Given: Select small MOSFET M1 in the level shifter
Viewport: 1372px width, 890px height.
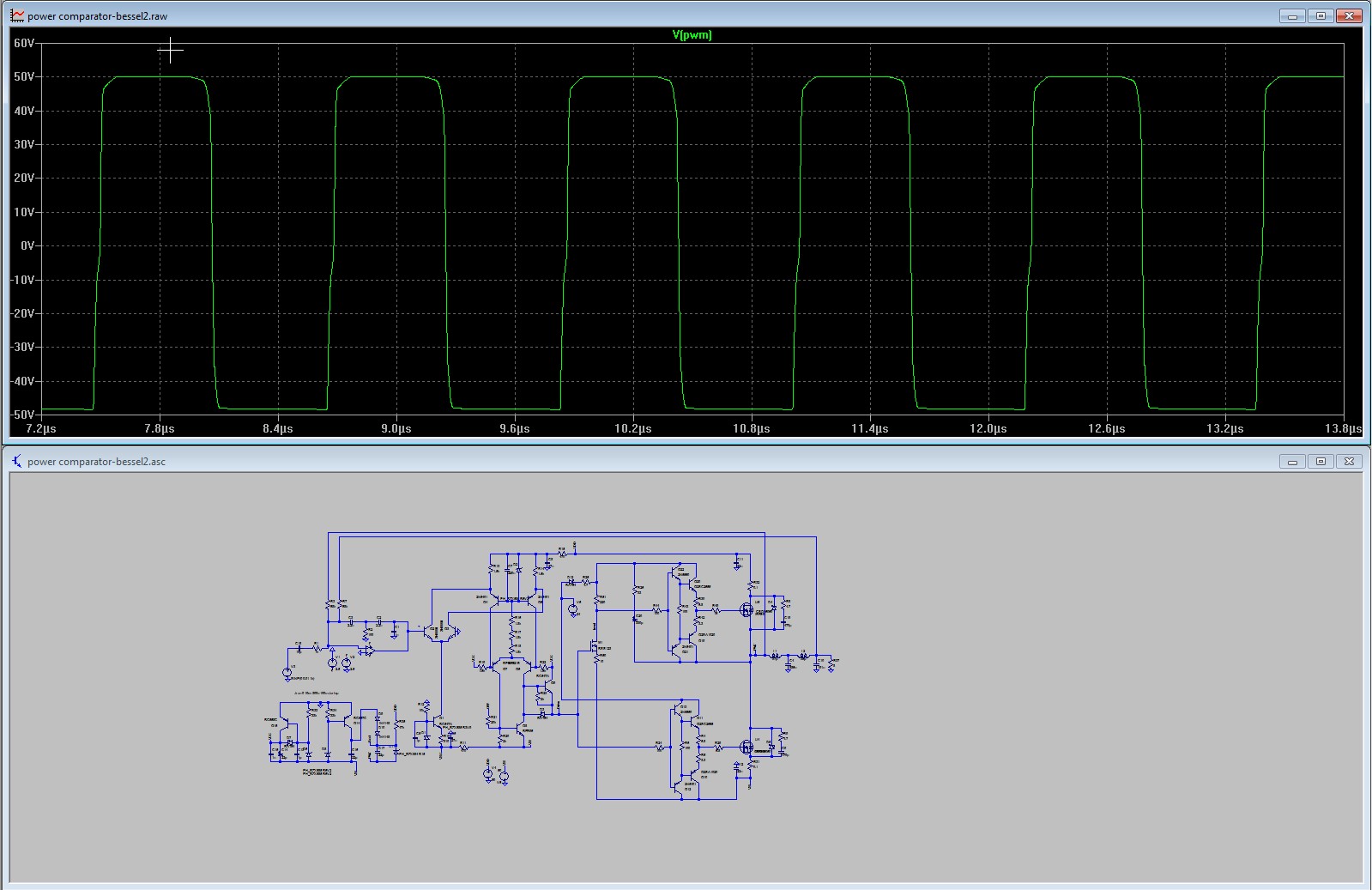Looking at the screenshot, I should pos(594,645).
